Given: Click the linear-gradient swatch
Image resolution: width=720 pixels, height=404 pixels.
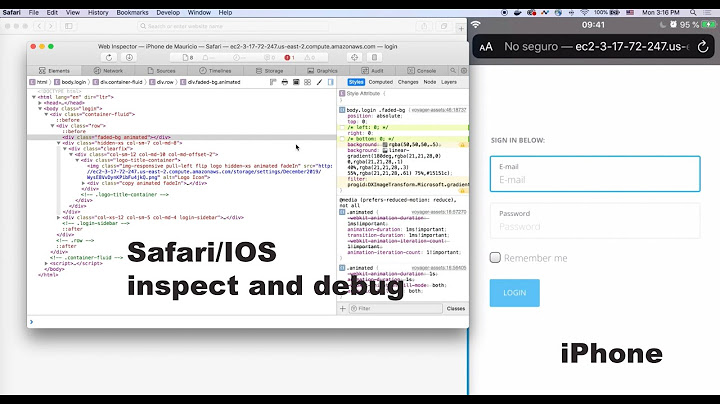Looking at the screenshot, I should point(385,150).
